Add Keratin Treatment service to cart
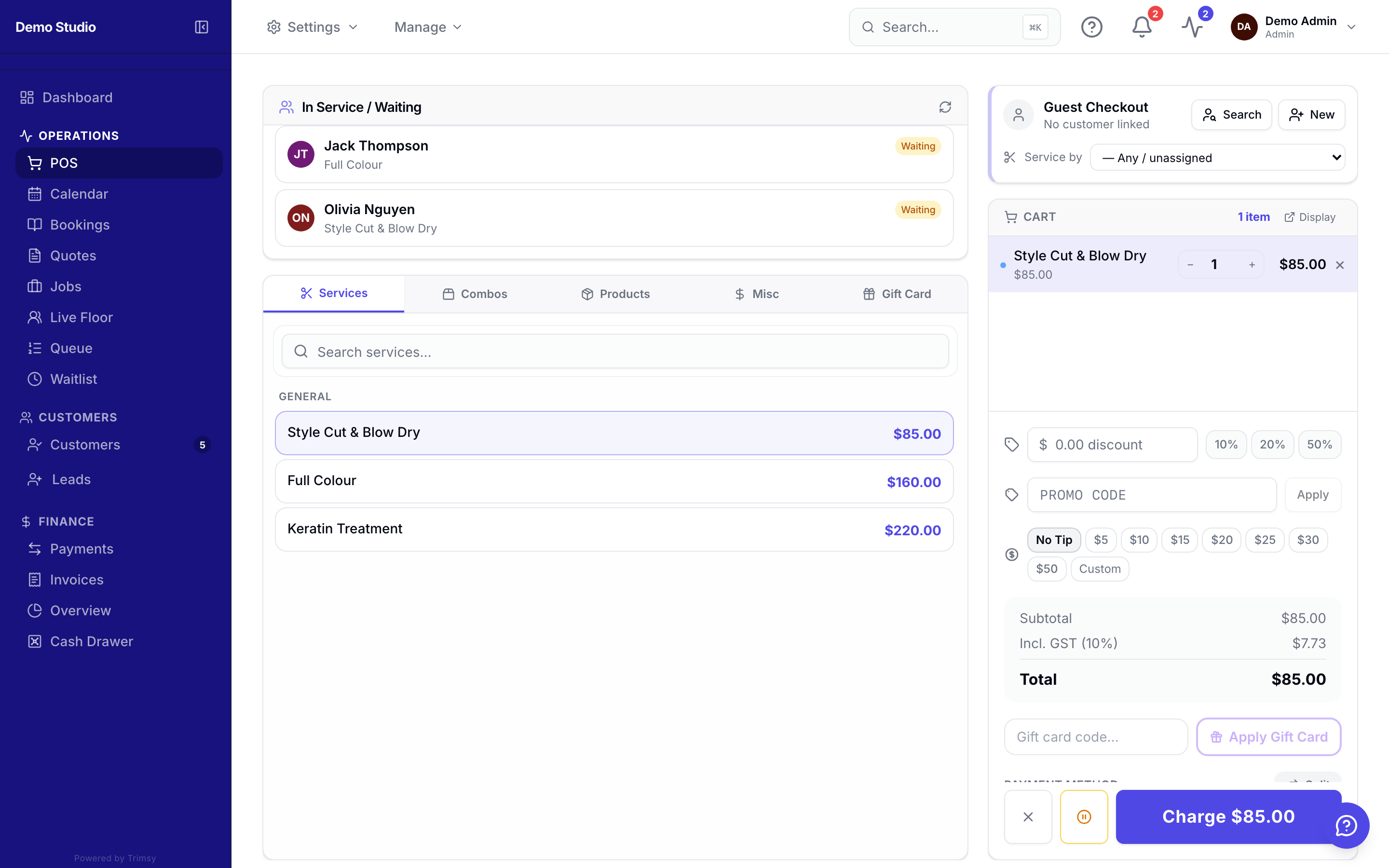Viewport: 1389px width, 868px height. [614, 529]
